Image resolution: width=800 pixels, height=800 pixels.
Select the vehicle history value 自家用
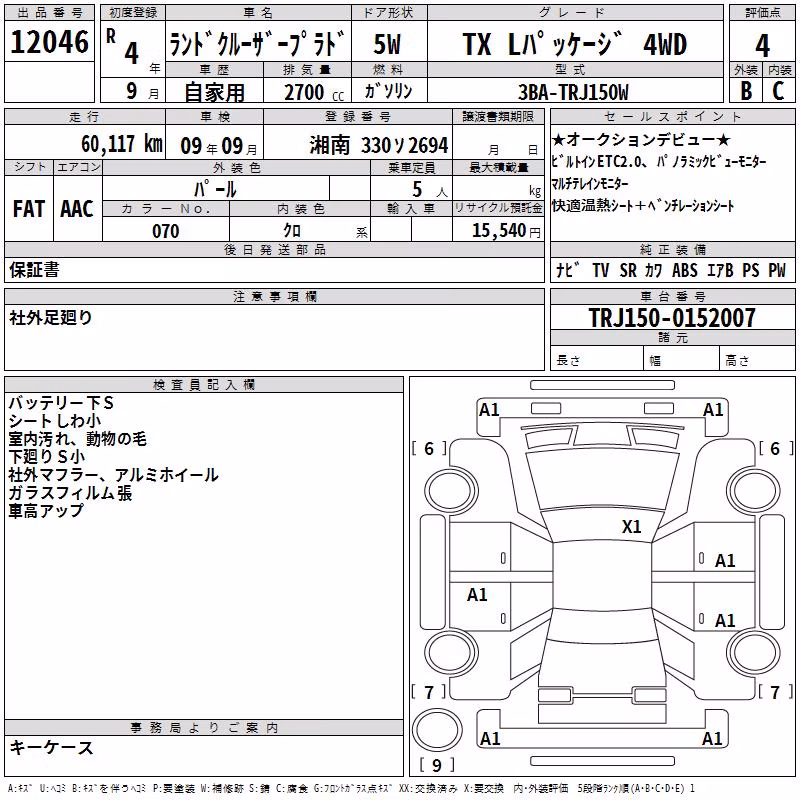pyautogui.click(x=214, y=92)
